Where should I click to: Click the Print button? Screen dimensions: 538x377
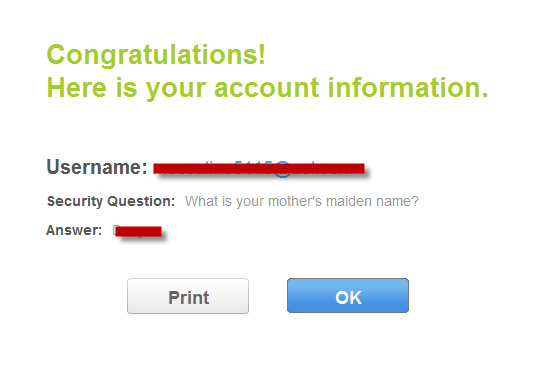coord(188,296)
